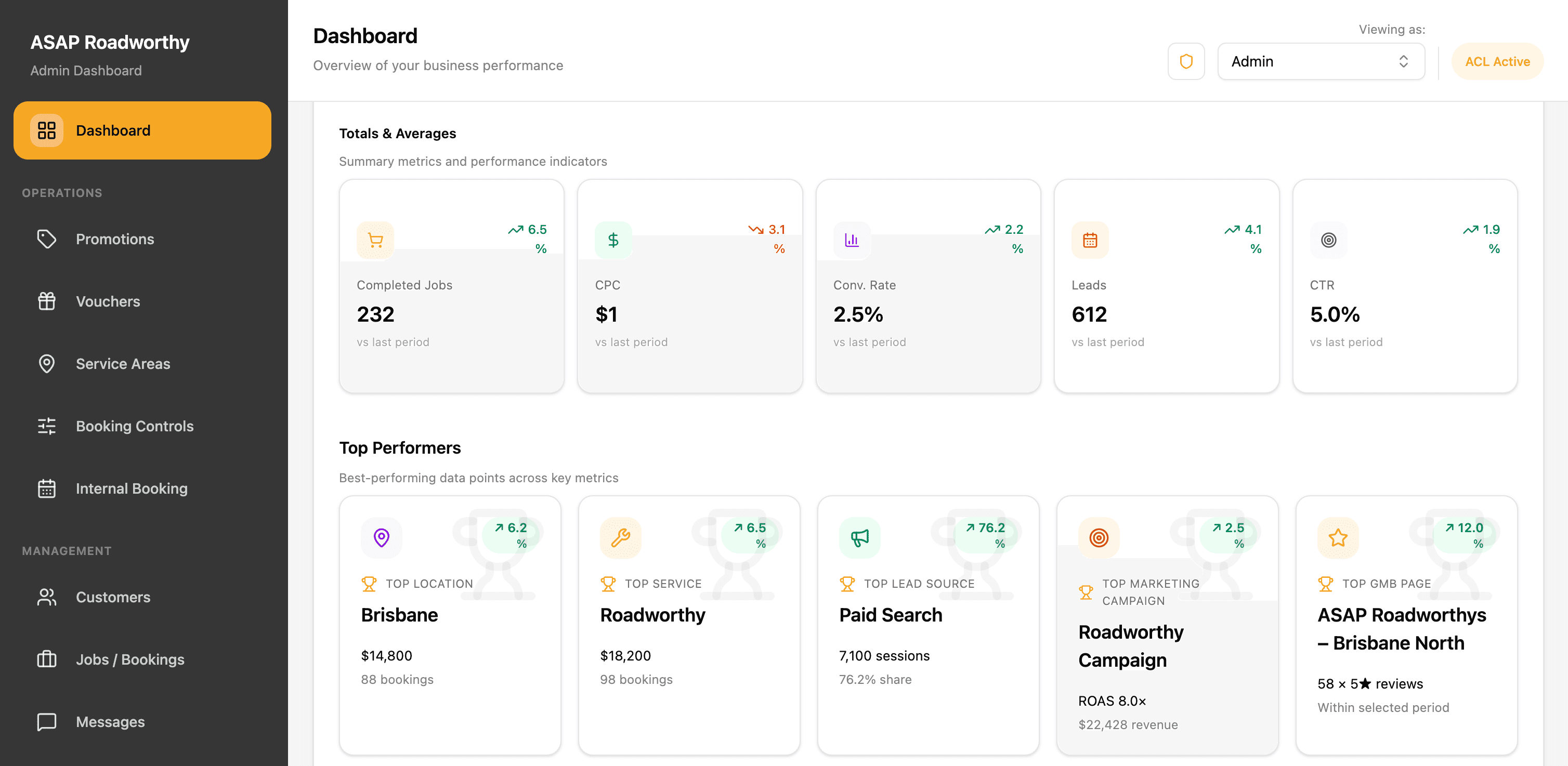Click the Top Service 6.5% growth badge

[x=751, y=535]
